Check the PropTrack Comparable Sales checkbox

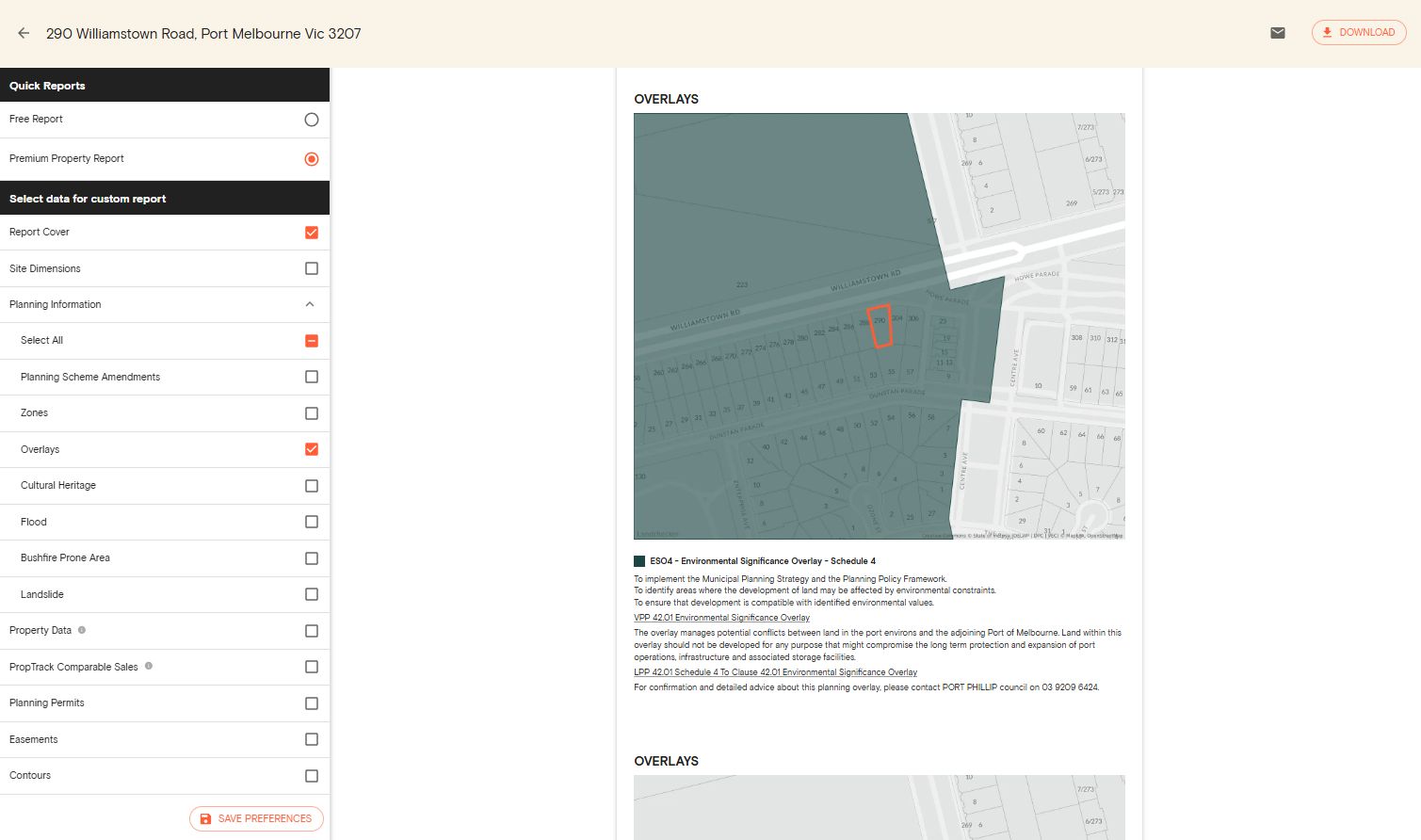coord(312,667)
